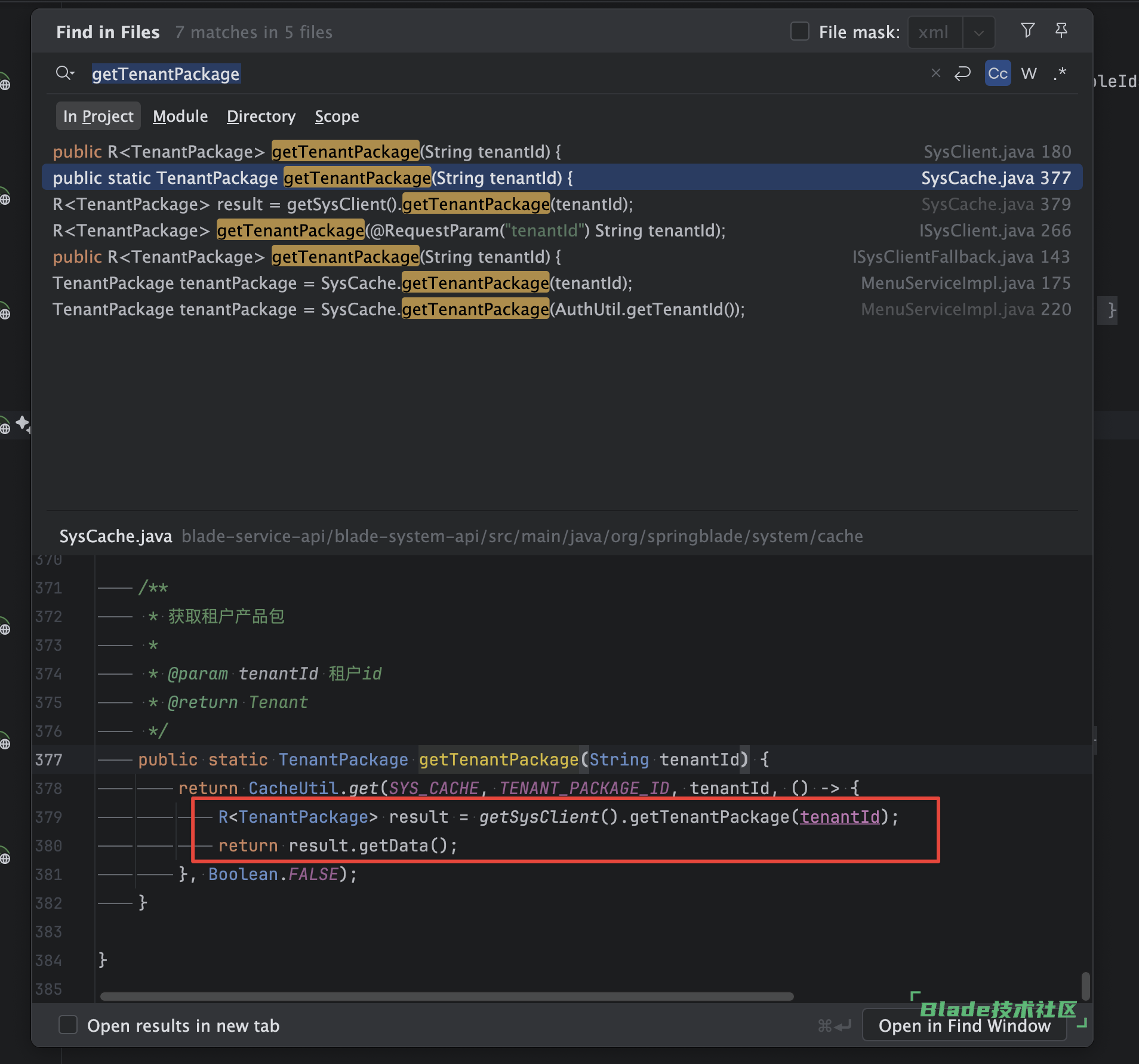Enable Regex (.*) search option

click(x=1060, y=73)
